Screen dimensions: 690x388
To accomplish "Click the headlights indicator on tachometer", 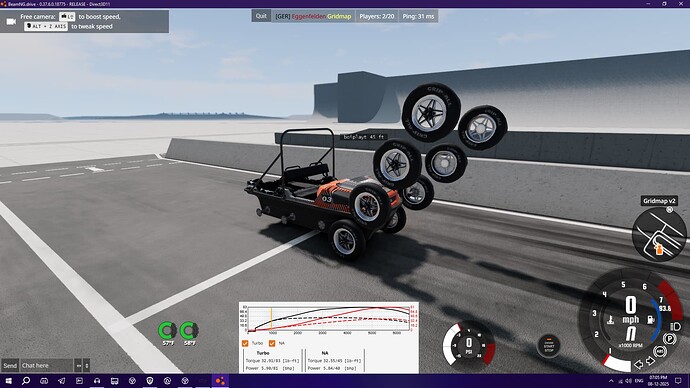I will click(675, 326).
